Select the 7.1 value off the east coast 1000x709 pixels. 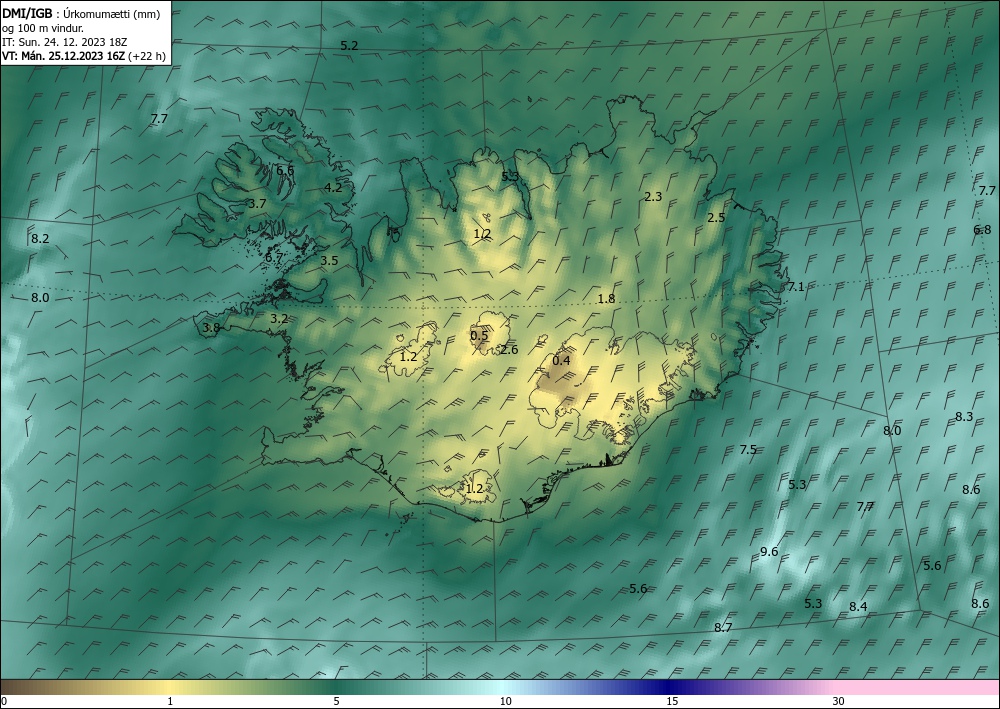(x=795, y=287)
